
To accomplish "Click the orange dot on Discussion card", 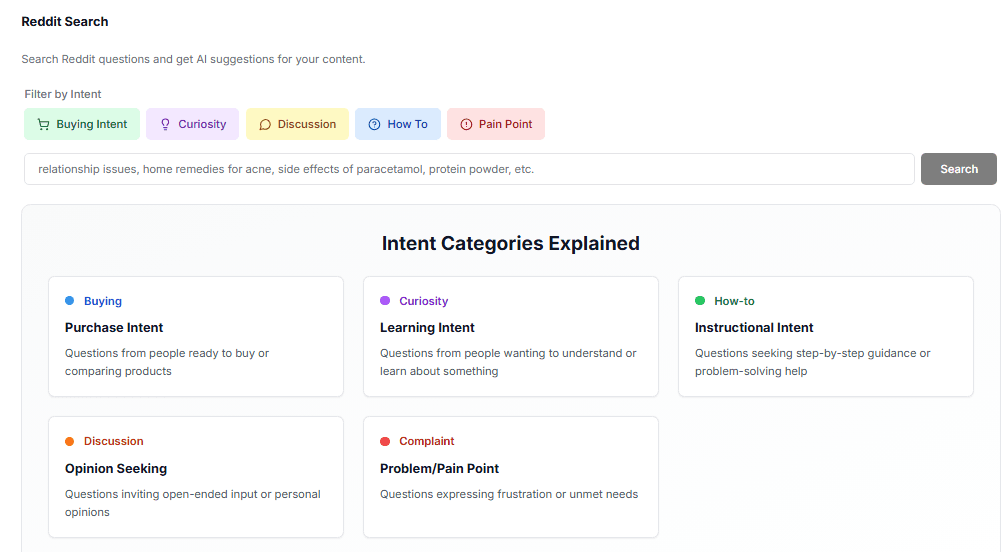I will pos(69,441).
